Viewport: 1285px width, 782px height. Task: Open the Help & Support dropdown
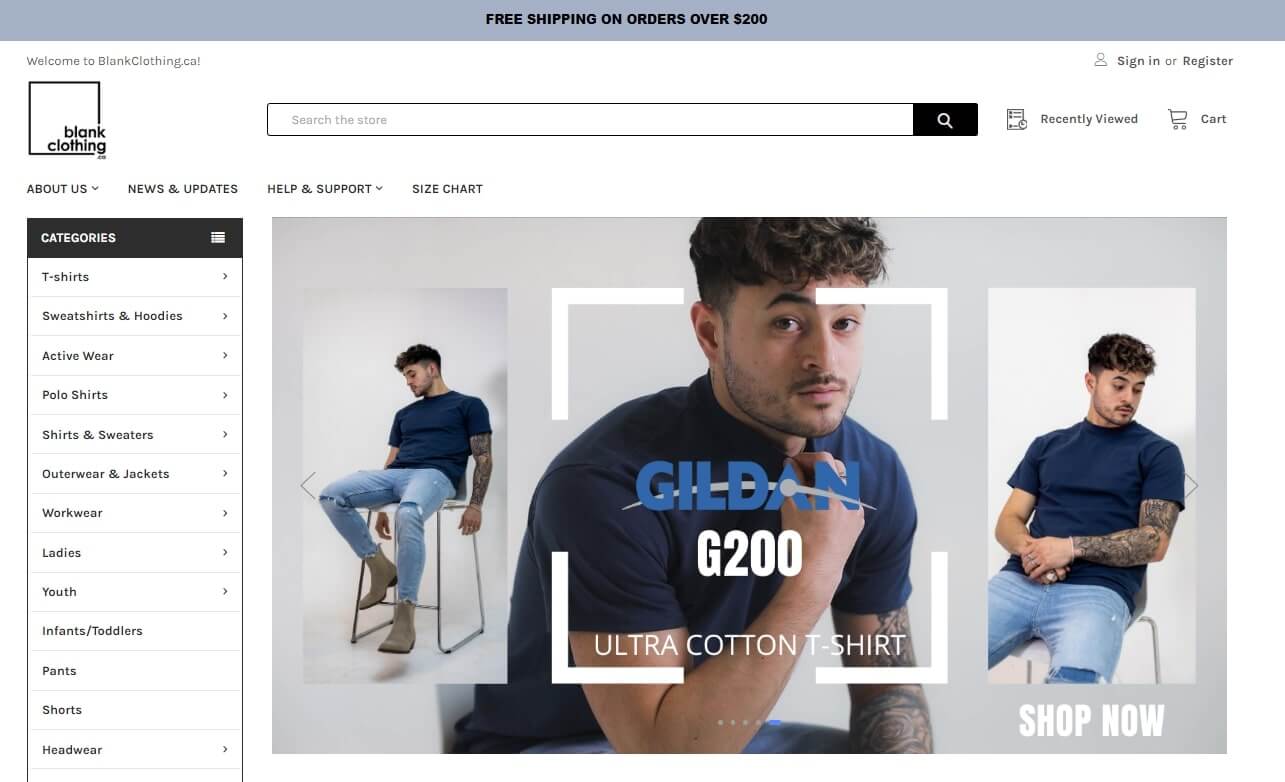tap(325, 189)
